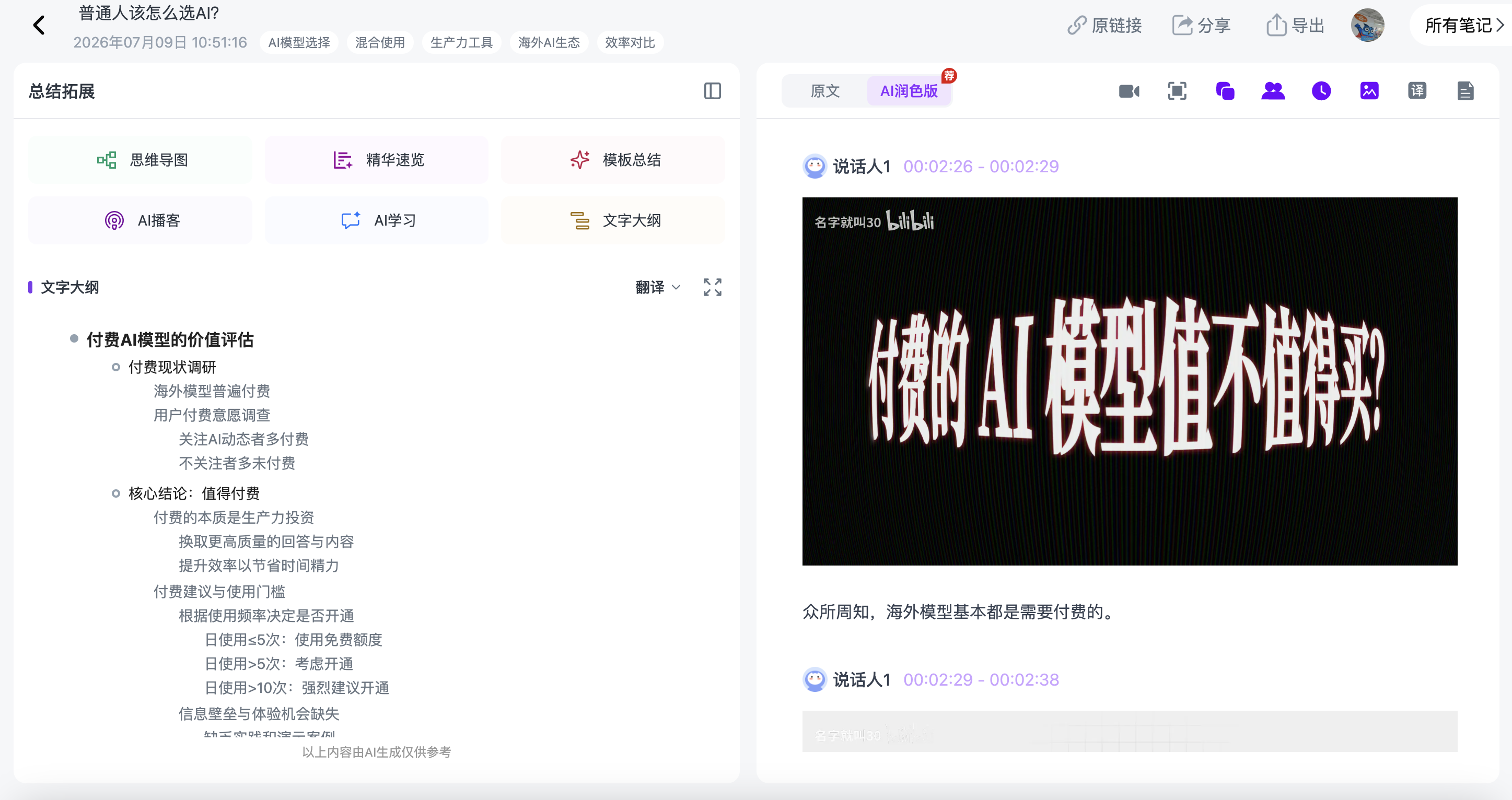This screenshot has height=800, width=1512.
Task: Open the AI学习 learning feature
Action: pos(377,220)
